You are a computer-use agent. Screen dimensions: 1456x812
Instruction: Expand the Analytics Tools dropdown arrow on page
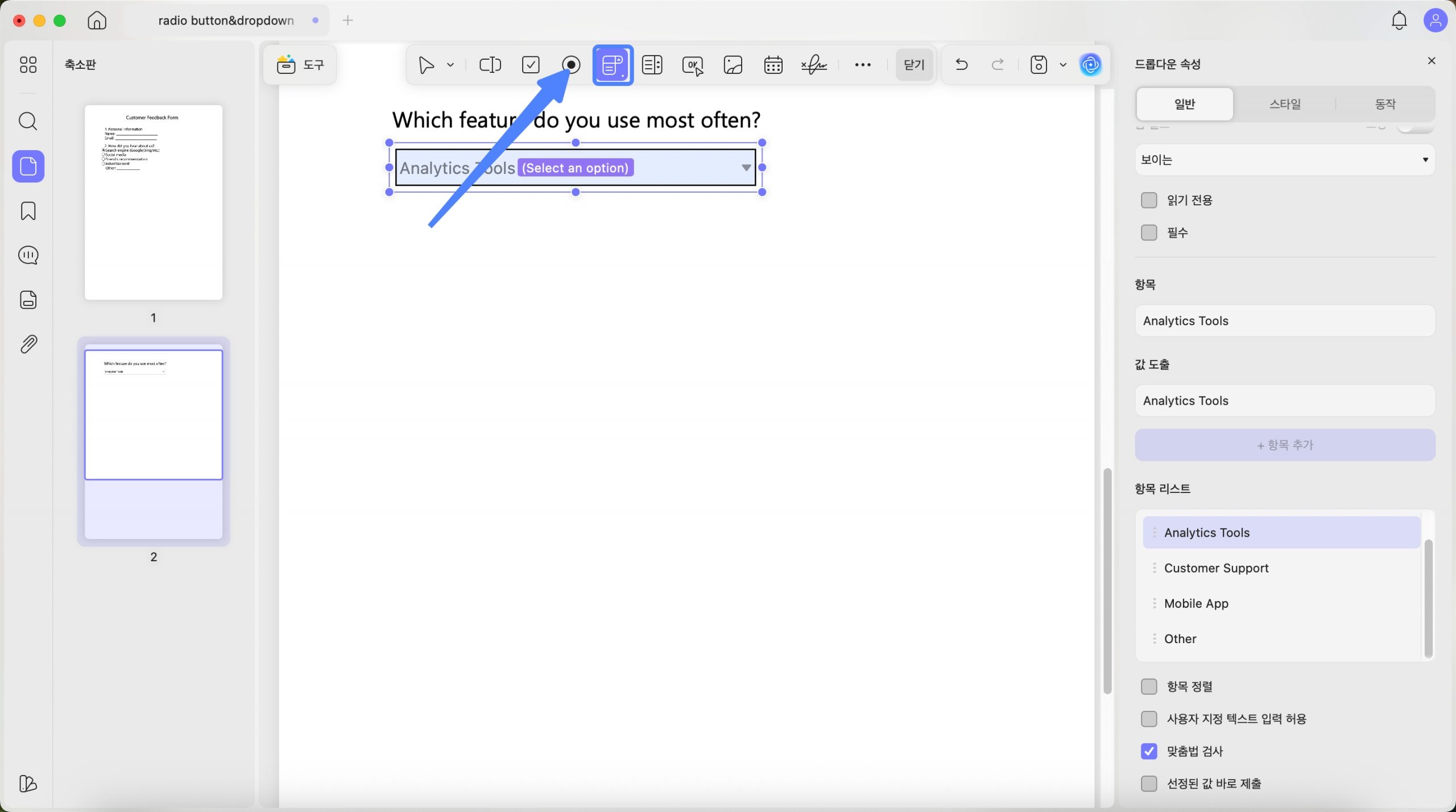click(x=746, y=168)
